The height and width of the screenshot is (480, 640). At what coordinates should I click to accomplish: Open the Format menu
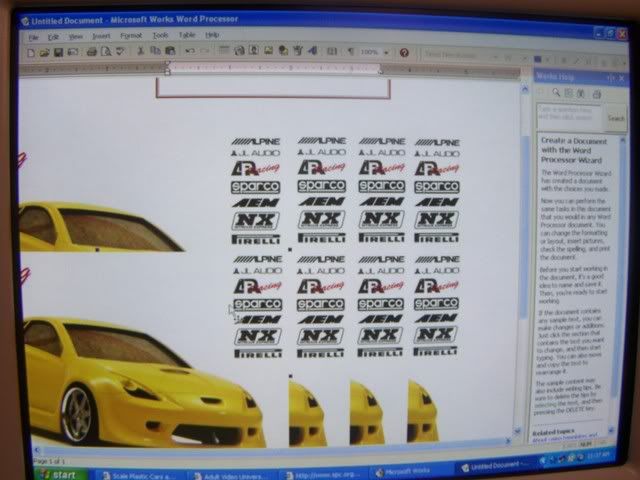131,36
